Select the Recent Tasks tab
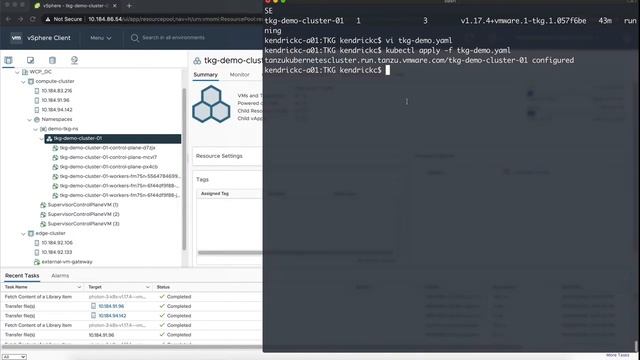This screenshot has height=360, width=640. [x=22, y=276]
